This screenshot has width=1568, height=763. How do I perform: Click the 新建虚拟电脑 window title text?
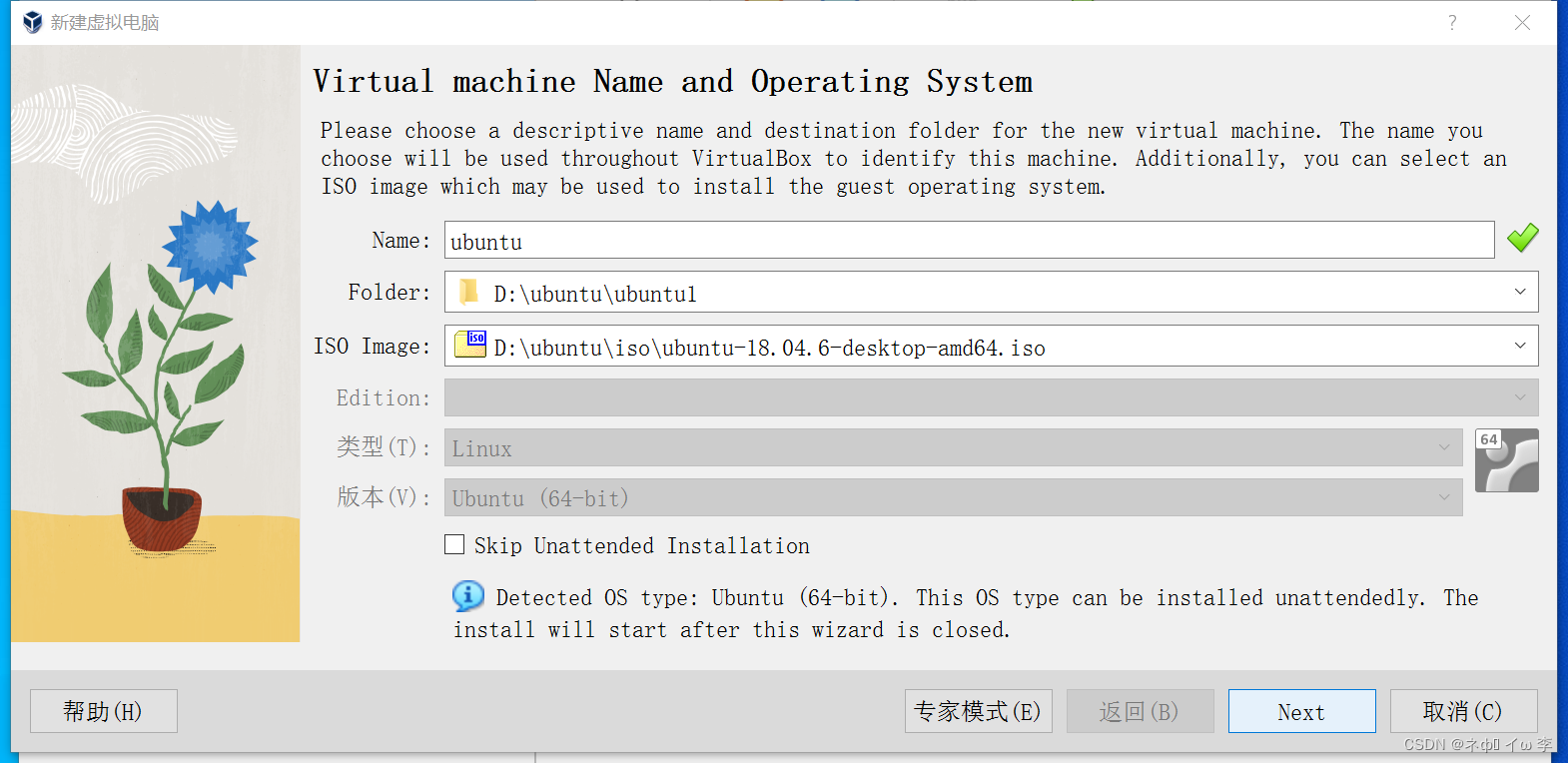click(x=105, y=22)
